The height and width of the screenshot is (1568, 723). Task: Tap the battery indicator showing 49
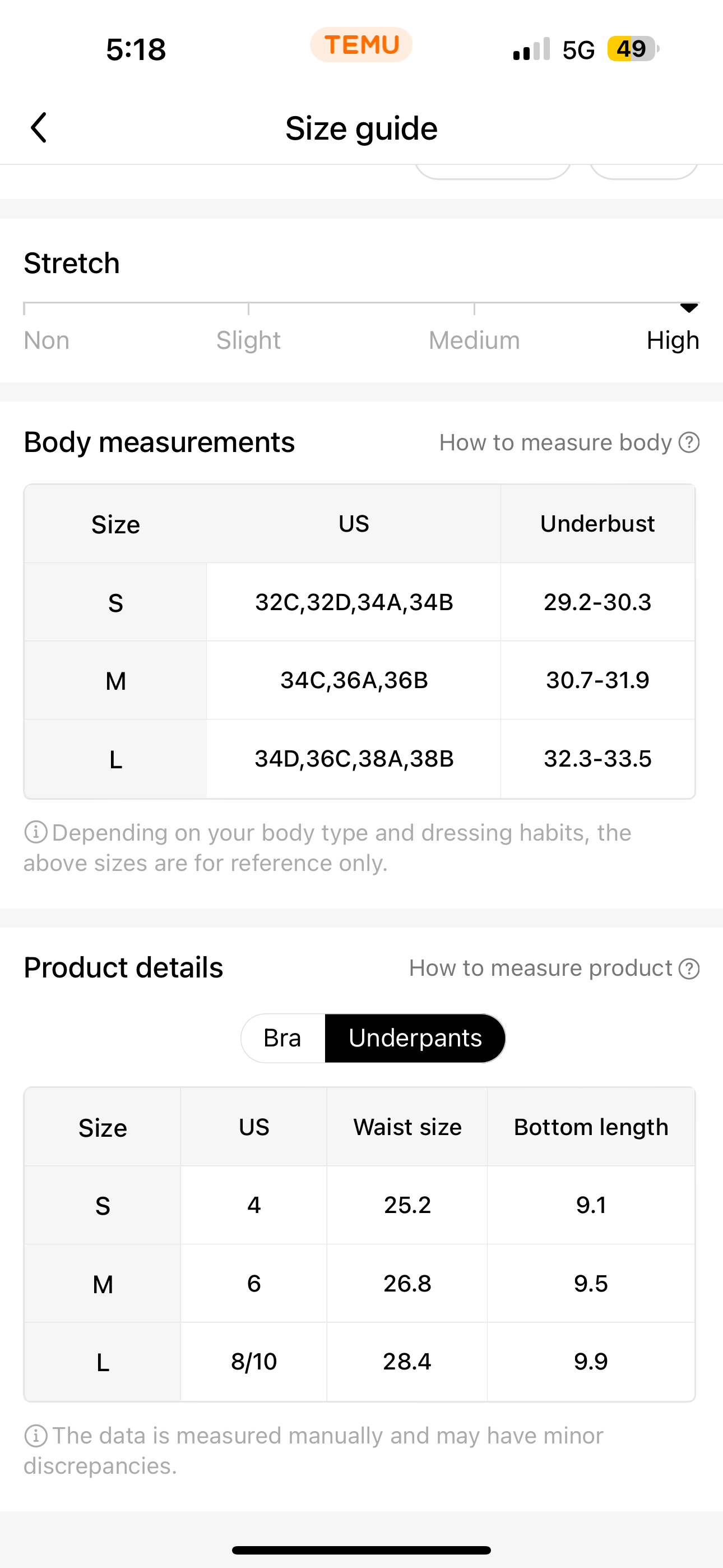click(x=633, y=49)
